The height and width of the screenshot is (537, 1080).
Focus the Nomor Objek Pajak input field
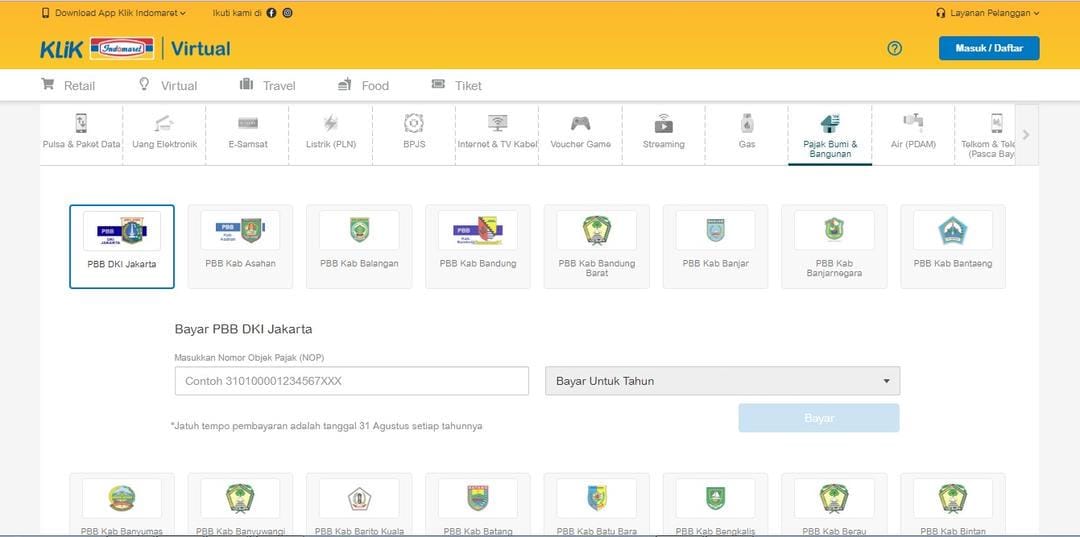352,381
